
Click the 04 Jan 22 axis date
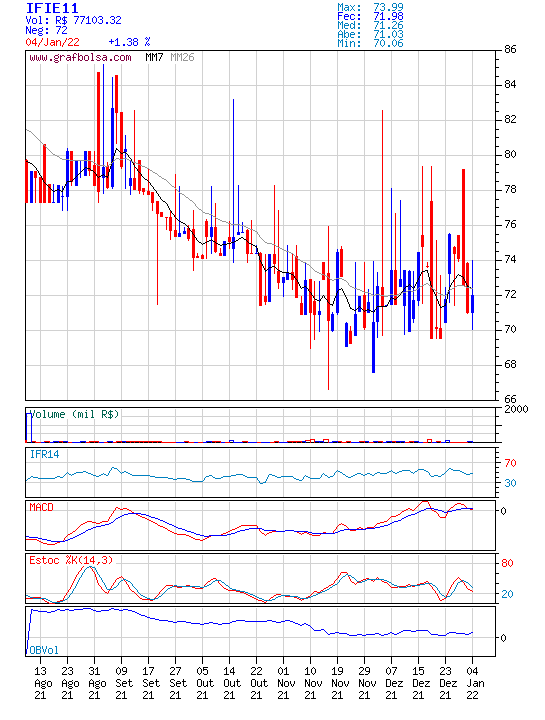point(475,683)
